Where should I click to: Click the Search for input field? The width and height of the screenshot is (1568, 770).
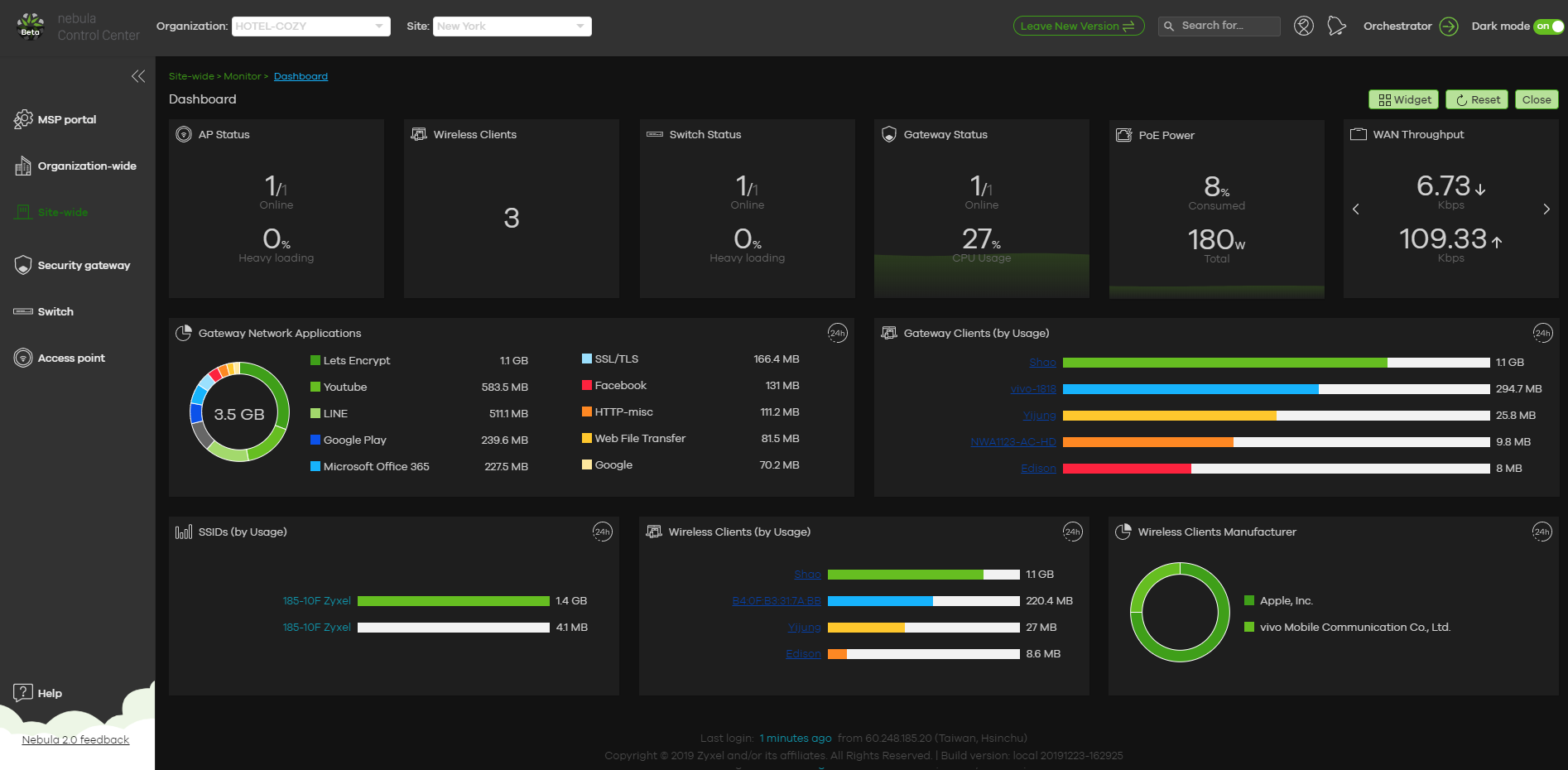[1219, 26]
